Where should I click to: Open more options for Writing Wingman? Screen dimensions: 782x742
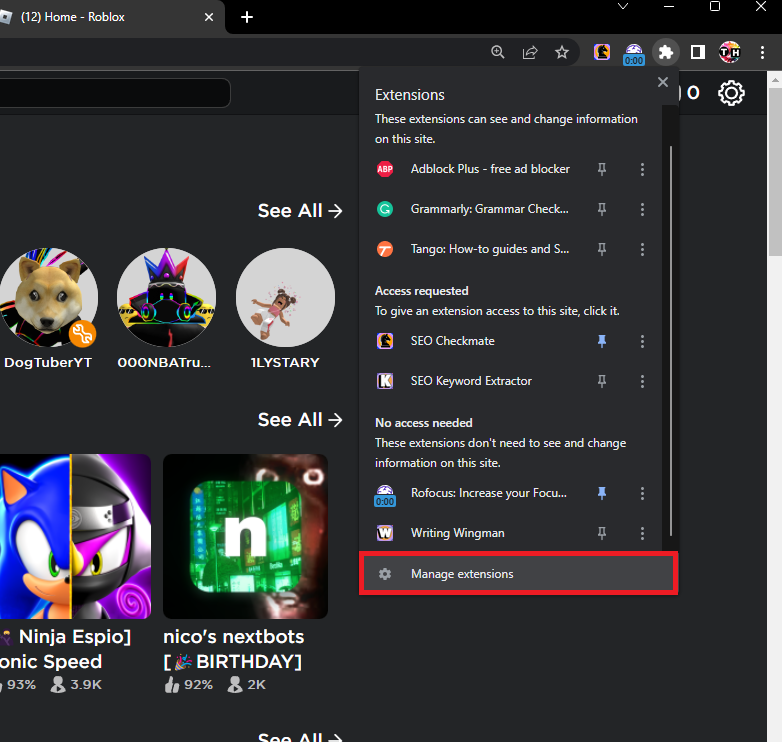[642, 533]
